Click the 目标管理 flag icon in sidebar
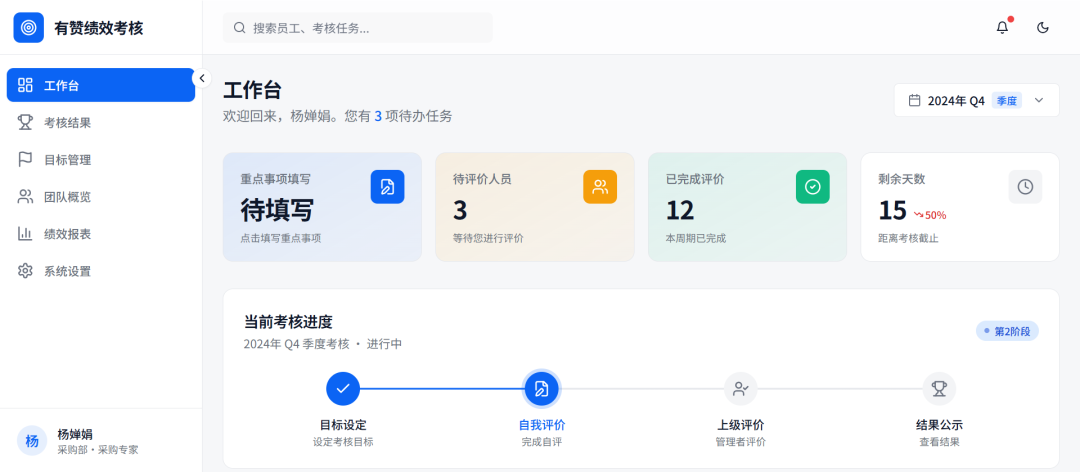1080x472 pixels. pyautogui.click(x=25, y=160)
